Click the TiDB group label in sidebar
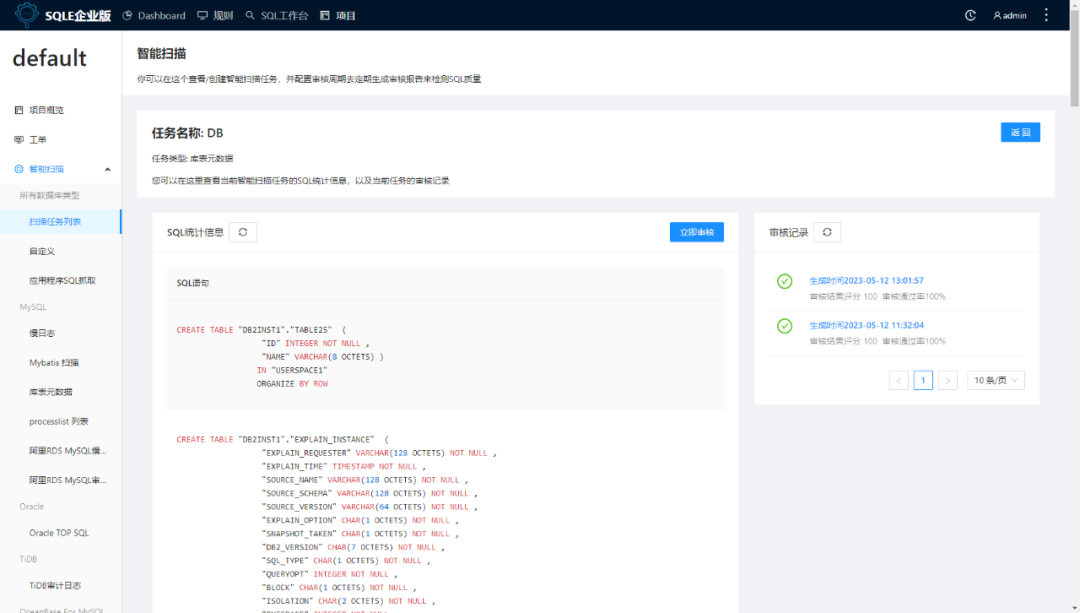 28,559
